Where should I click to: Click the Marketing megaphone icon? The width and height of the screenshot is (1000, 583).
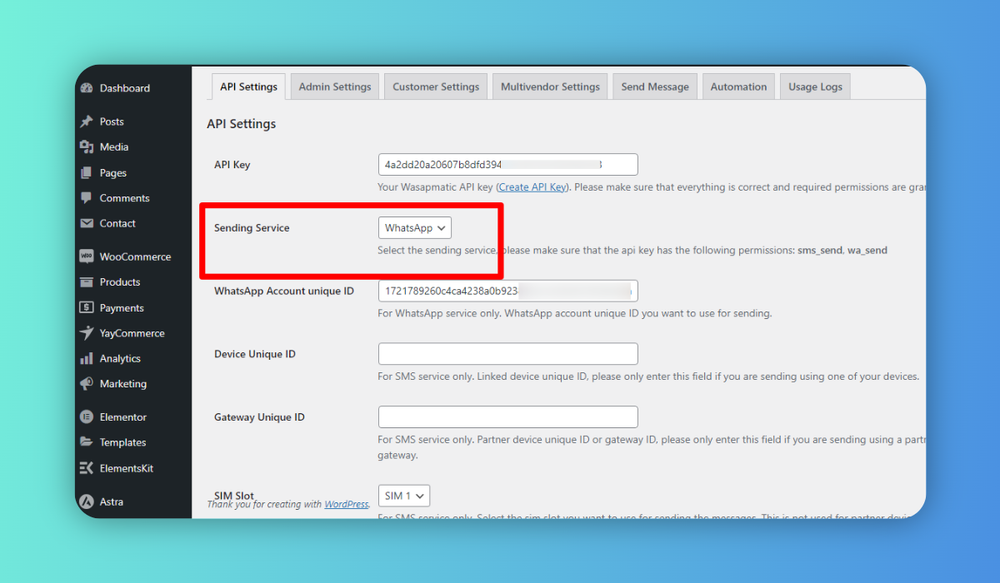tap(87, 383)
